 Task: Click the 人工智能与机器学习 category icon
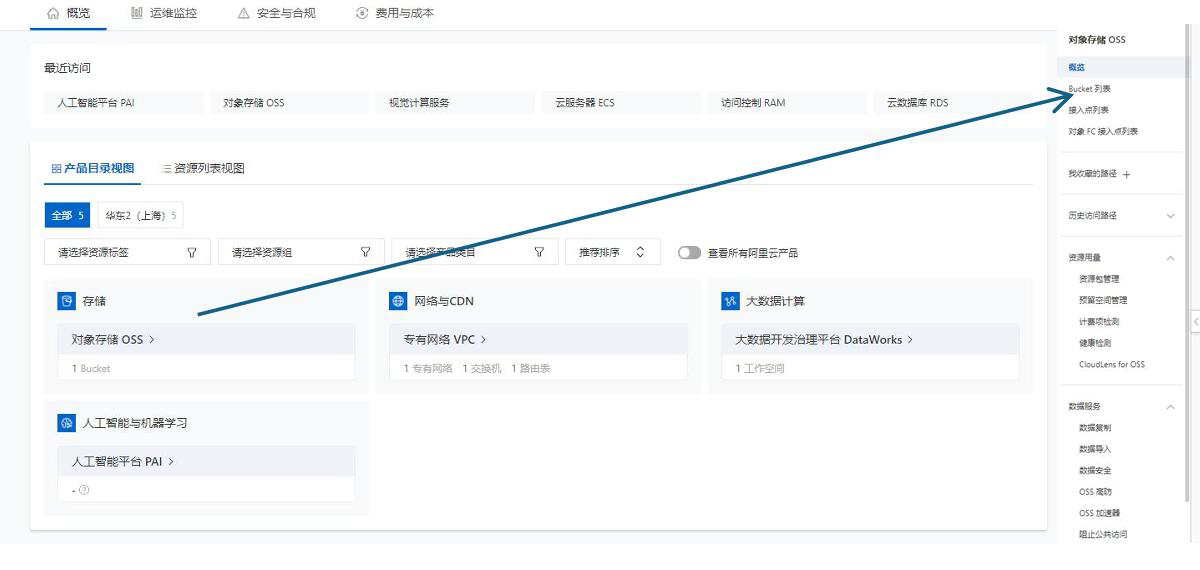67,423
